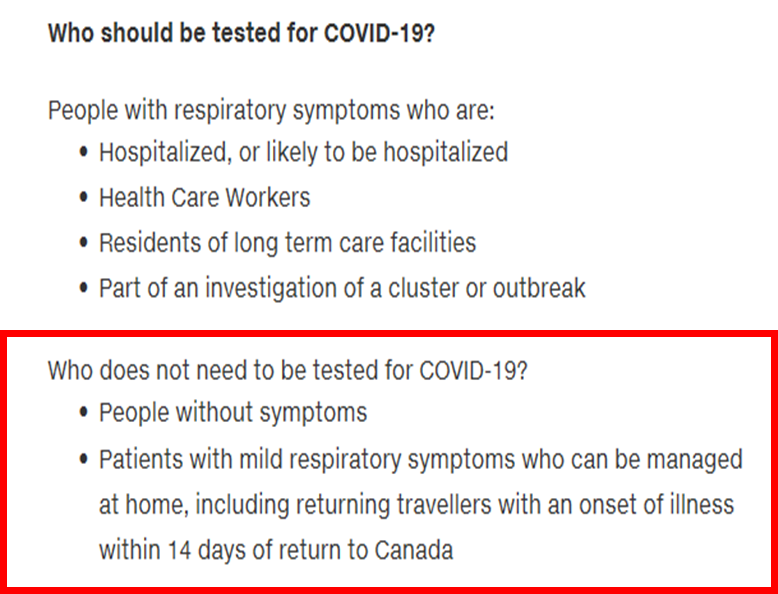Select the "People without symptoms" bullet
Viewport: 778px width, 594px height.
(233, 413)
